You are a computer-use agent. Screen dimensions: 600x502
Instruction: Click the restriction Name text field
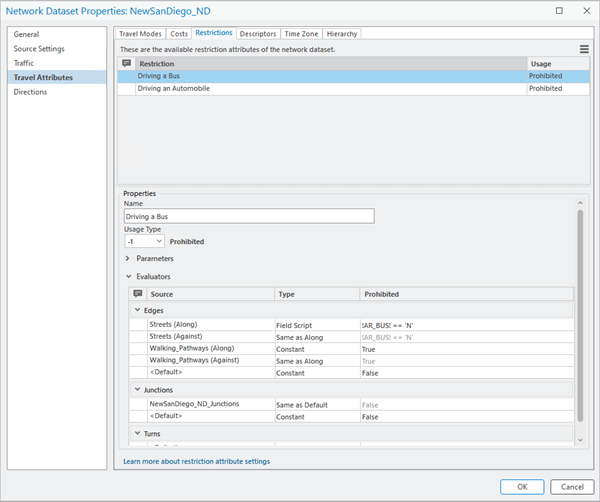pyautogui.click(x=248, y=215)
